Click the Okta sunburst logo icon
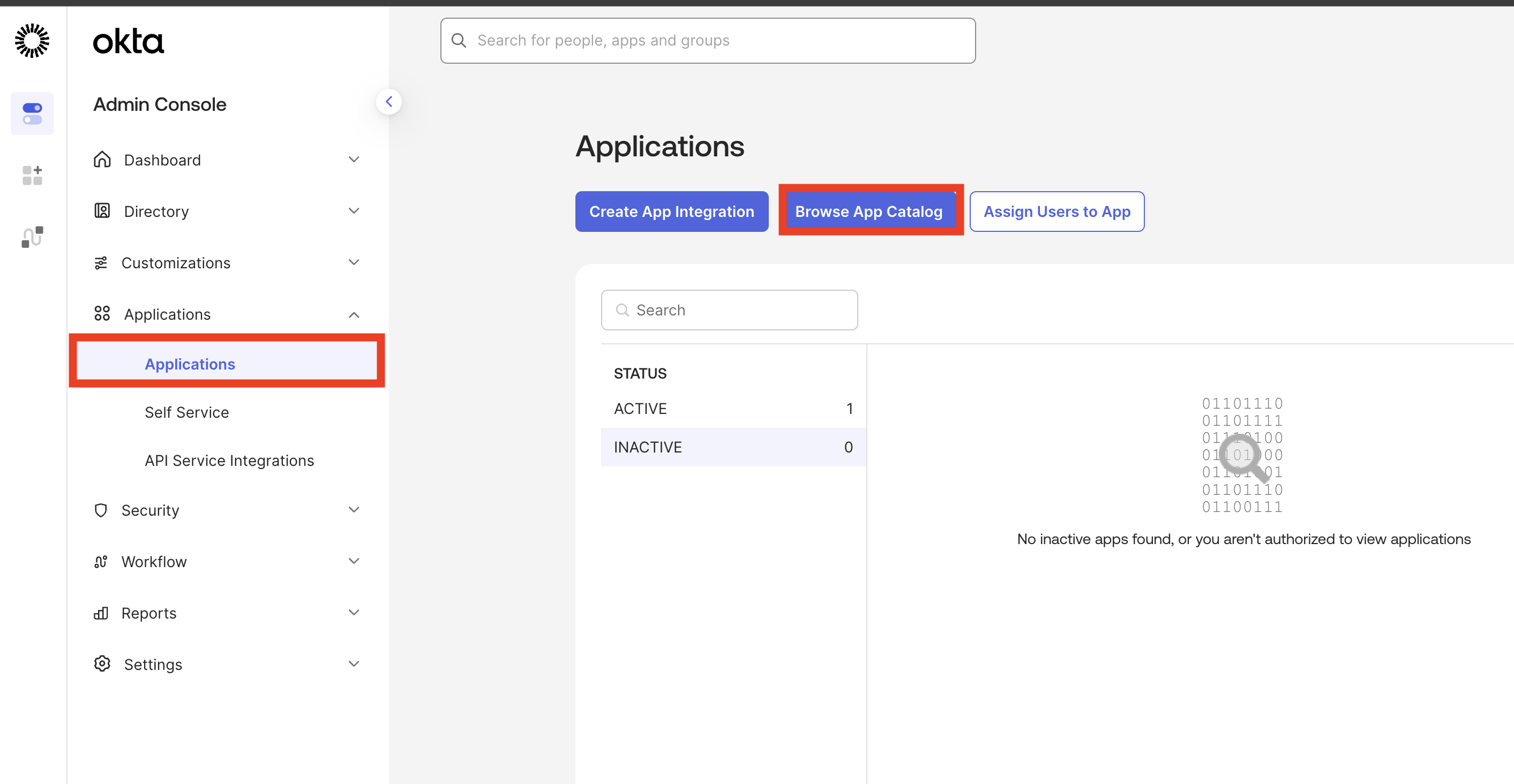 (x=32, y=41)
